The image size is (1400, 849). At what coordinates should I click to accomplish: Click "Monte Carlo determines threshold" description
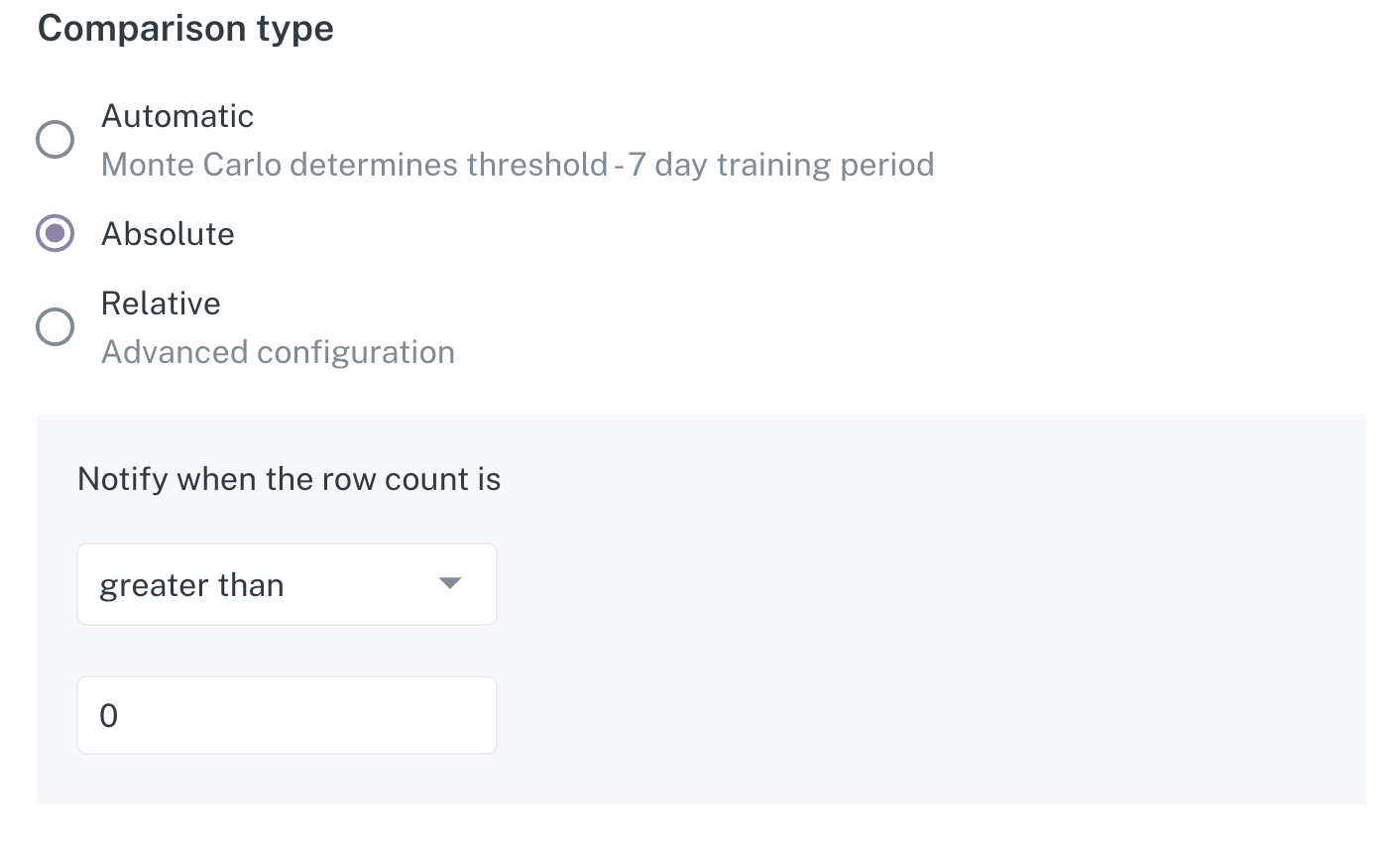click(x=354, y=165)
